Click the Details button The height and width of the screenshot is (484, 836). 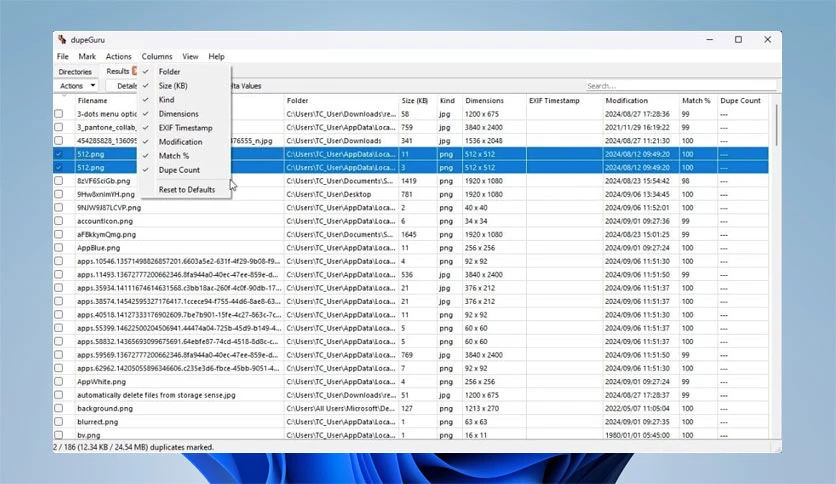(x=124, y=86)
